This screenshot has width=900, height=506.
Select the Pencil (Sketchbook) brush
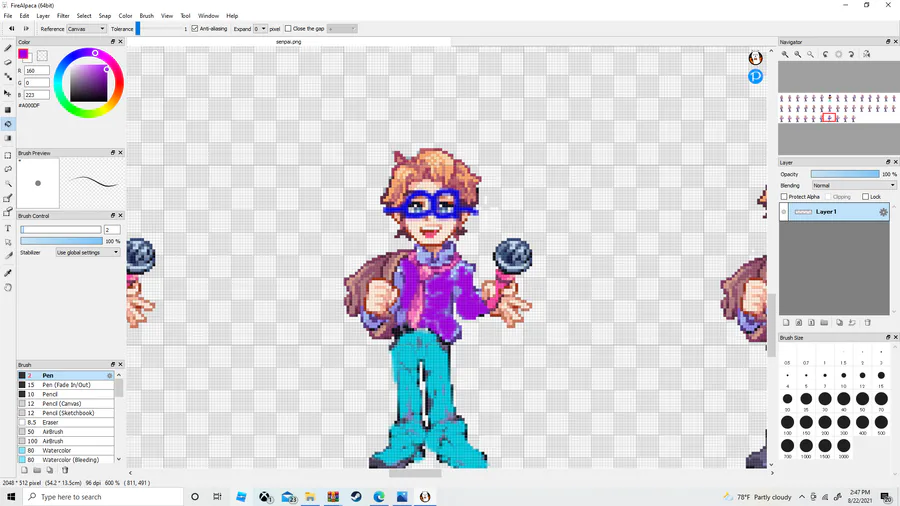(66, 413)
